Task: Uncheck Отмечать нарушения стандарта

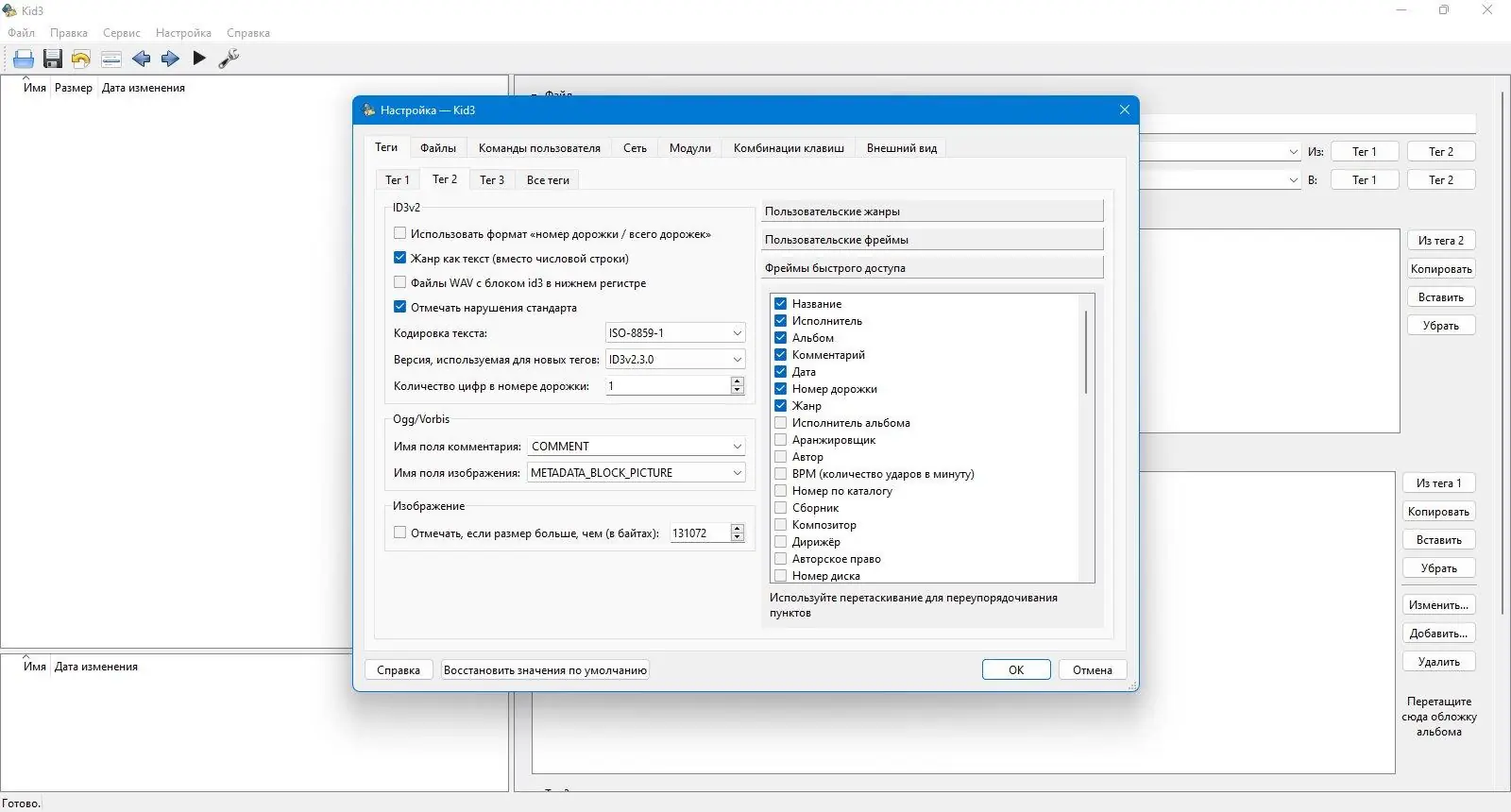Action: 400,307
